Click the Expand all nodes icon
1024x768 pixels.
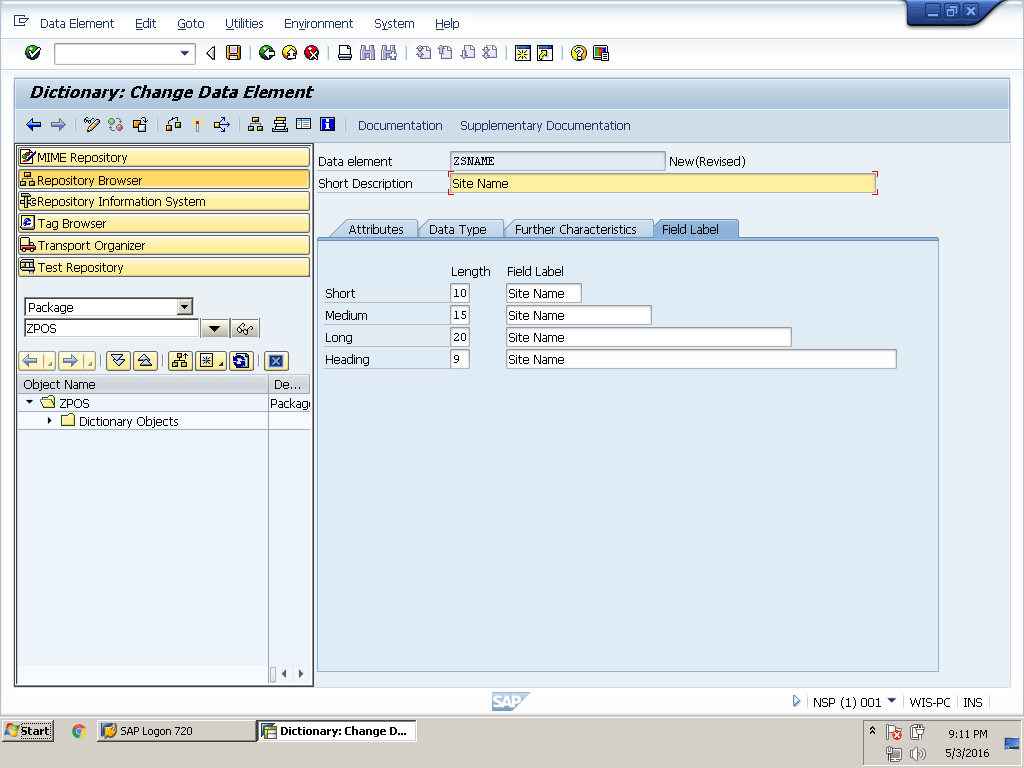(117, 361)
